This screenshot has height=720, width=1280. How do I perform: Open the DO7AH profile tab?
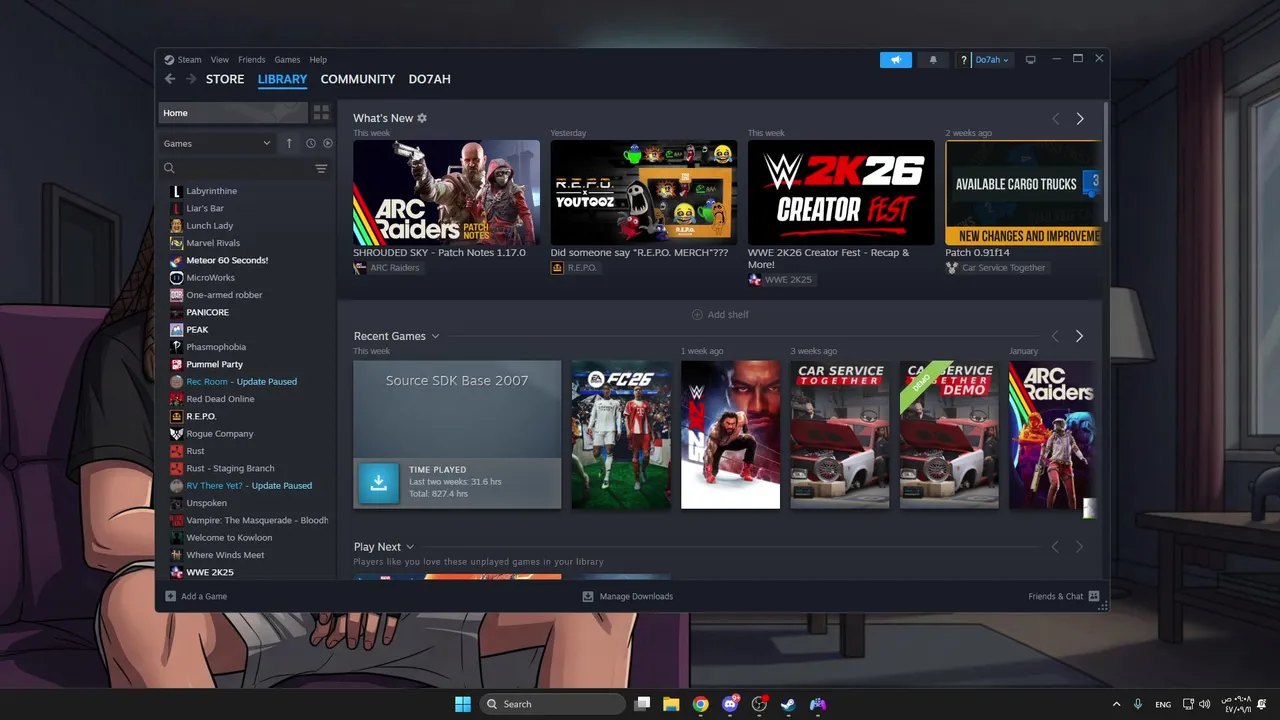[x=429, y=79]
